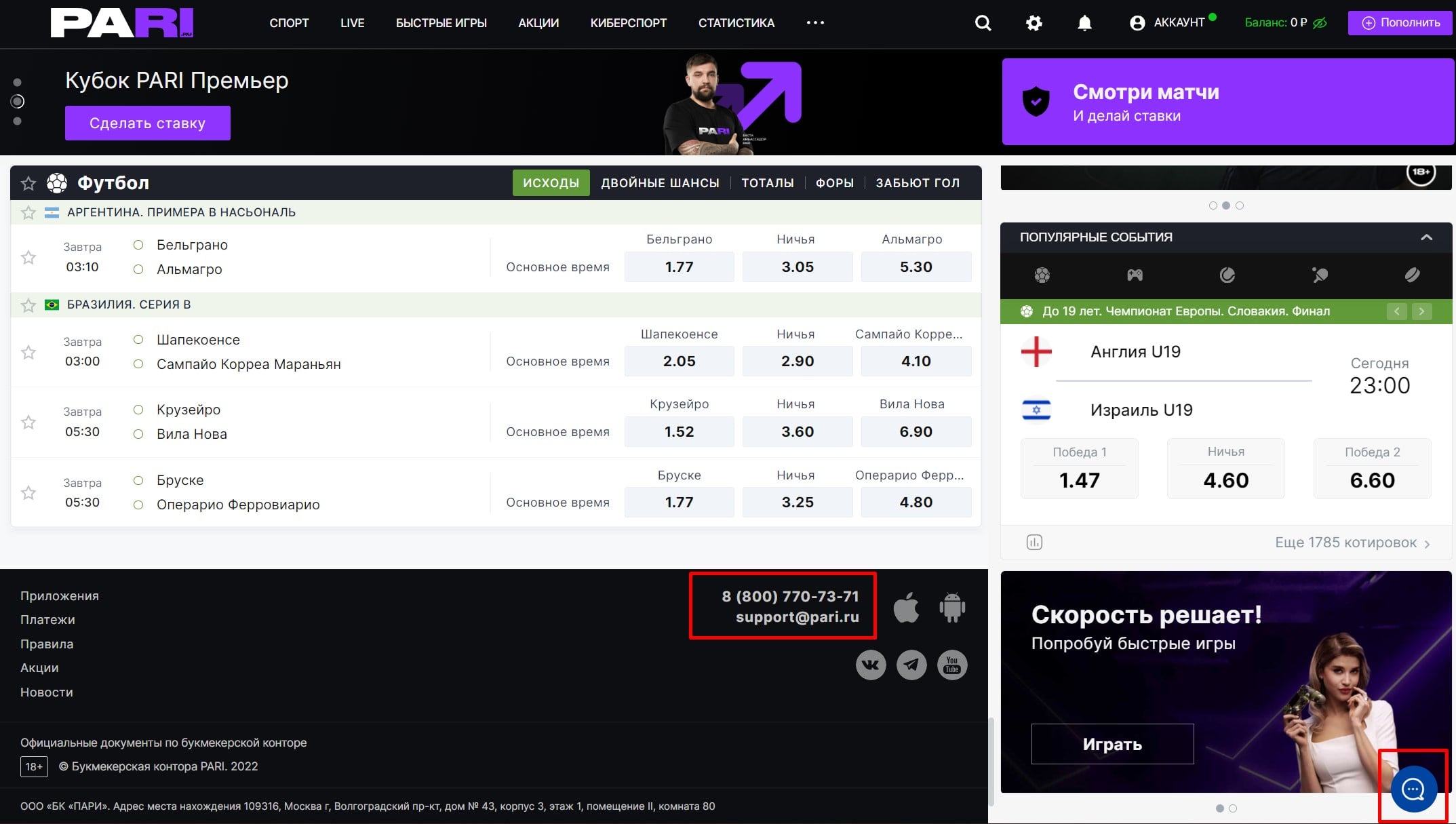Switch to the Тоталы tab
The image size is (1456, 824).
click(767, 183)
